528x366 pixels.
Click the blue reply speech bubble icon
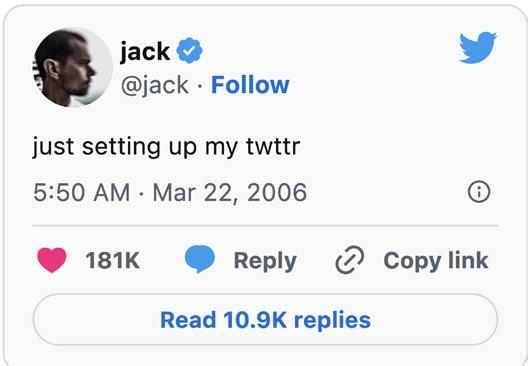pos(200,259)
